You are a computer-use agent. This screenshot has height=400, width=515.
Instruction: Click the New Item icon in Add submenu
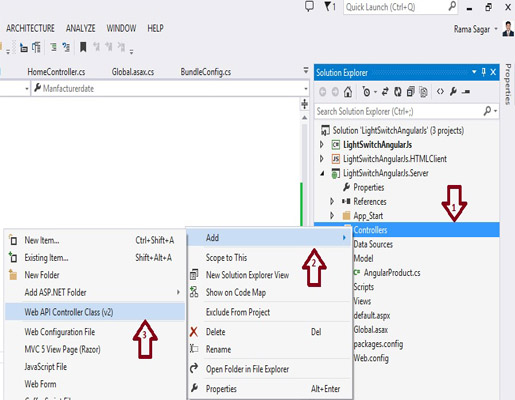click(13, 240)
